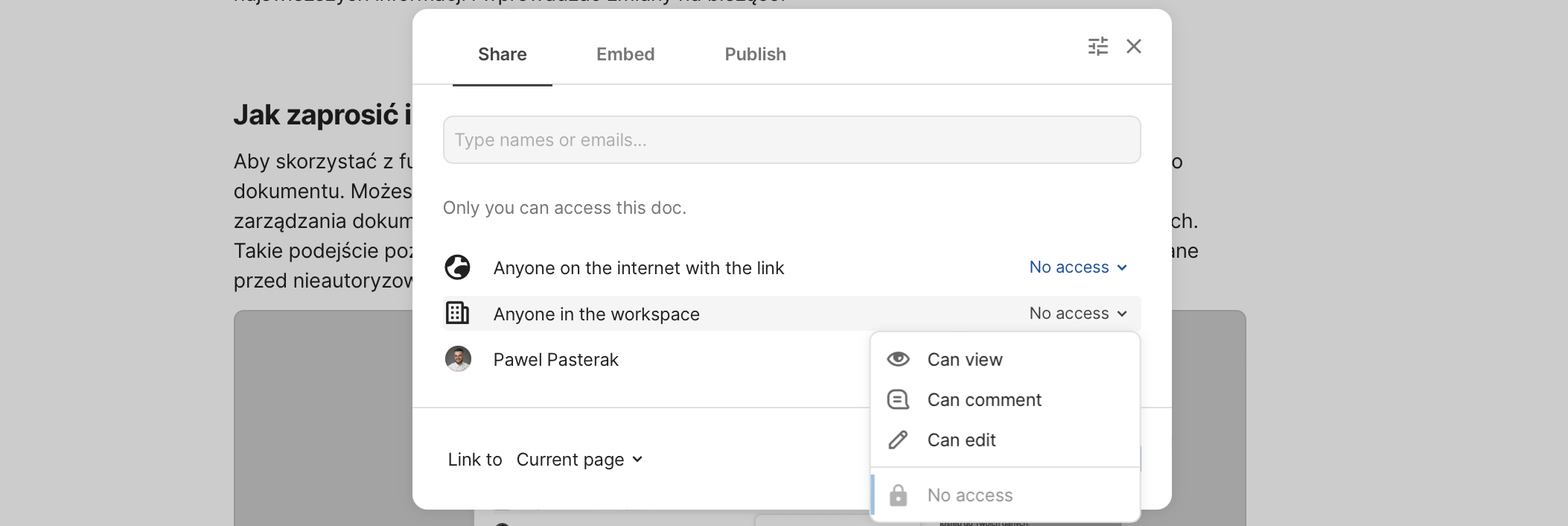Click the pencil icon beside Can edit
The width and height of the screenshot is (1568, 526).
[x=898, y=440]
